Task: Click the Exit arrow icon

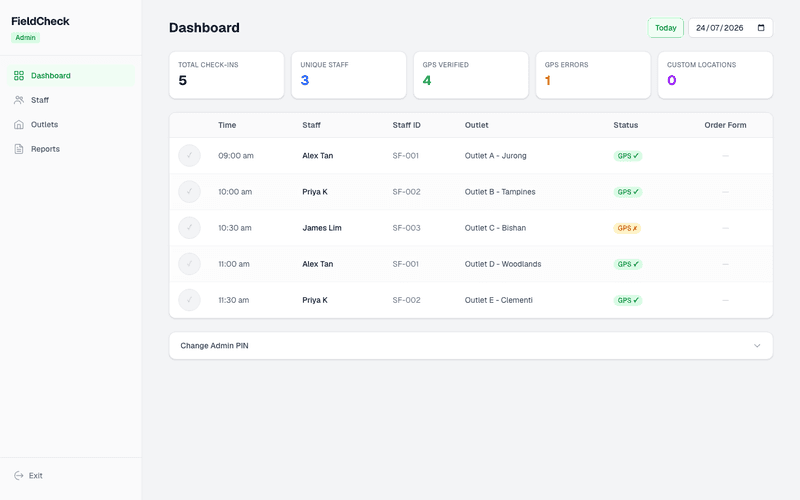Action: (x=19, y=476)
